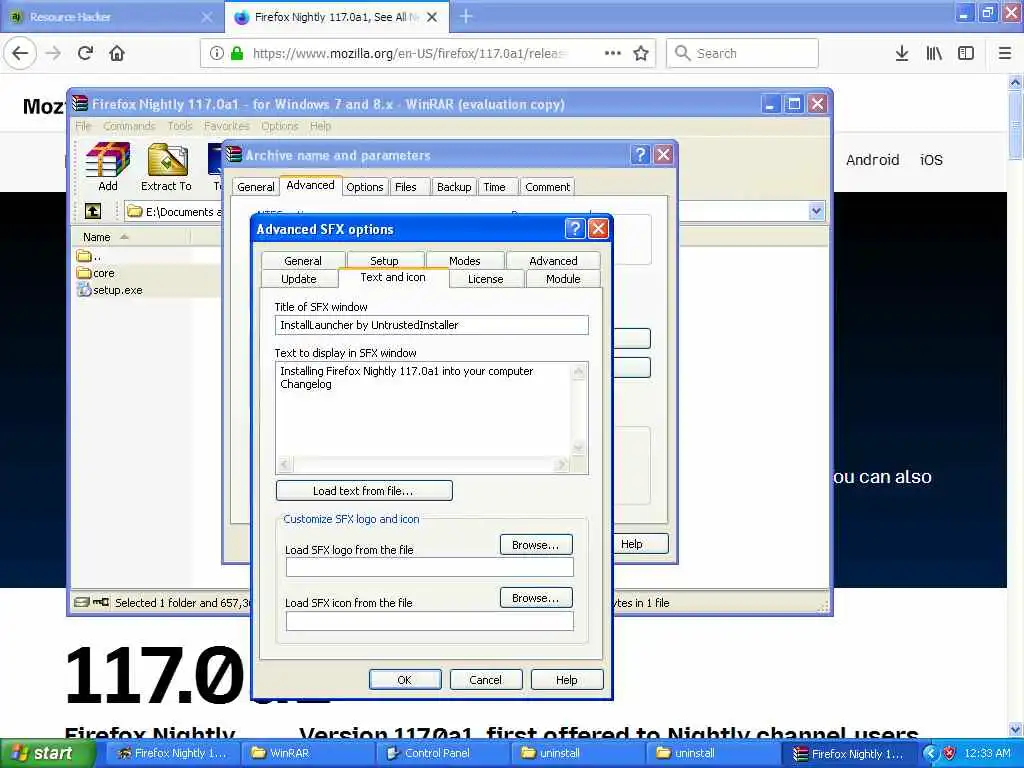Open the page actions three-dot menu
This screenshot has width=1024, height=768.
pyautogui.click(x=613, y=53)
